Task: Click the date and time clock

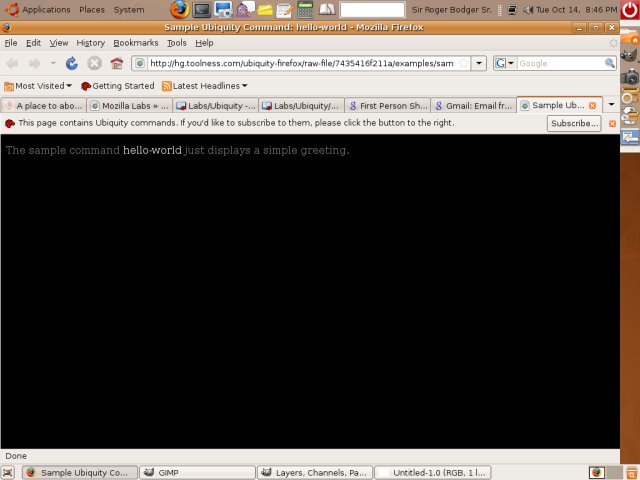Action: click(x=576, y=9)
